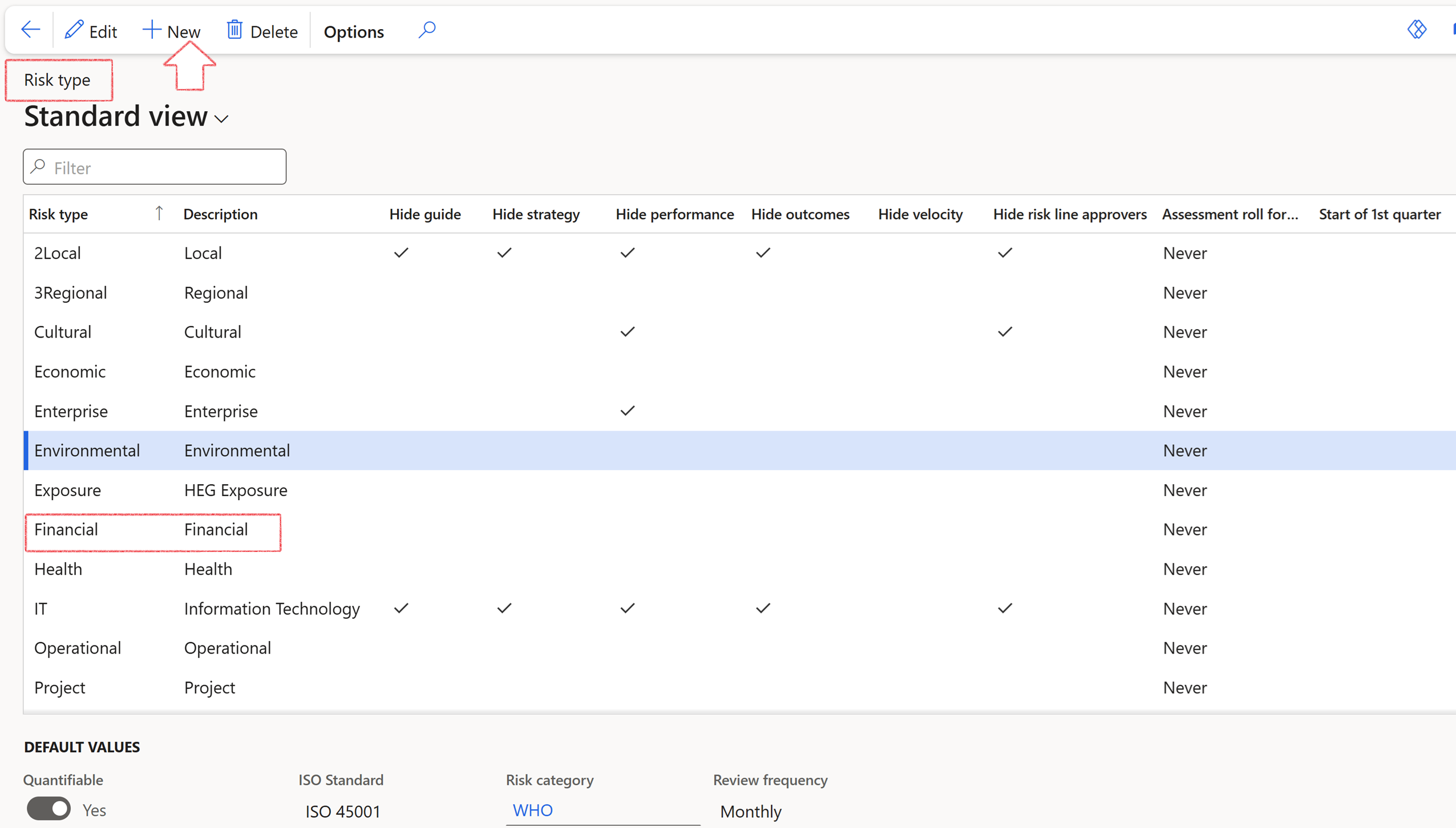The width and height of the screenshot is (1456, 828).
Task: Check Hide outcomes for the IT row
Action: pyautogui.click(x=763, y=608)
